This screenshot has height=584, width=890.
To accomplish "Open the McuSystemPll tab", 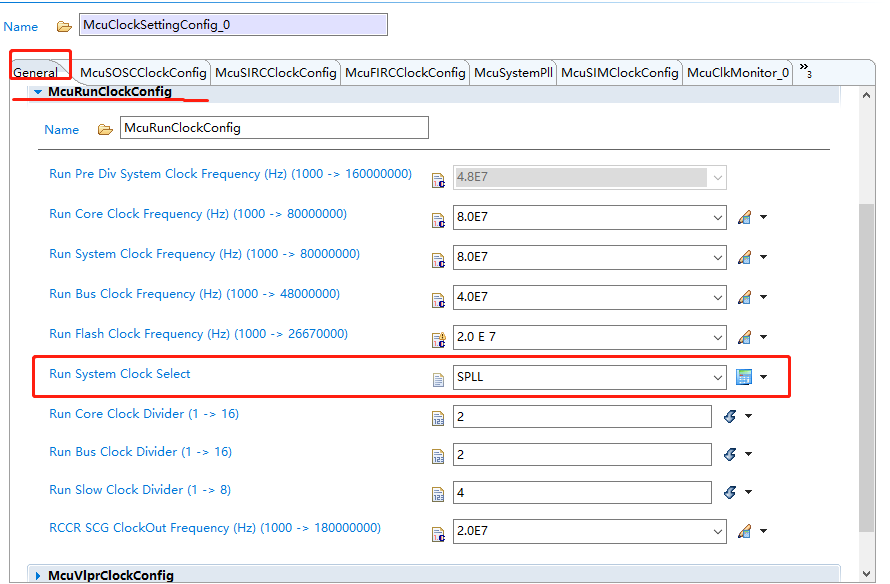I will (513, 72).
